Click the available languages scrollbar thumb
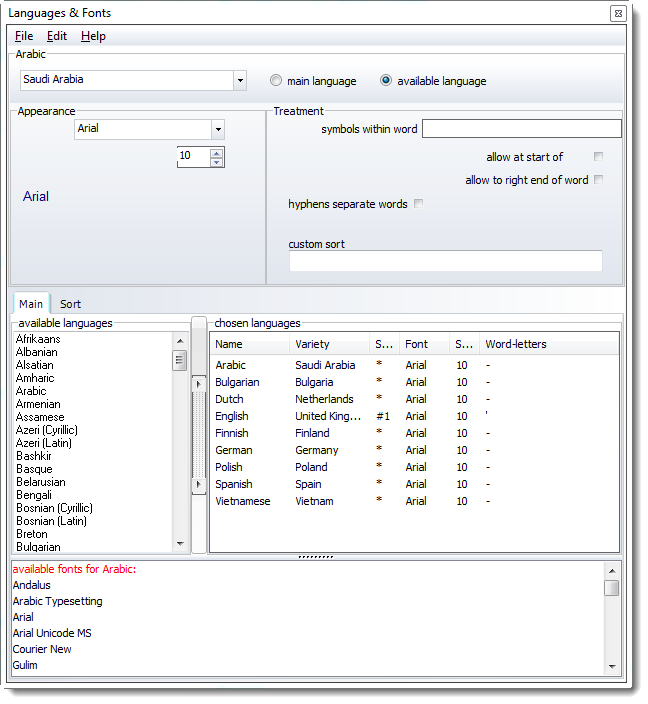648x704 pixels. [x=180, y=361]
